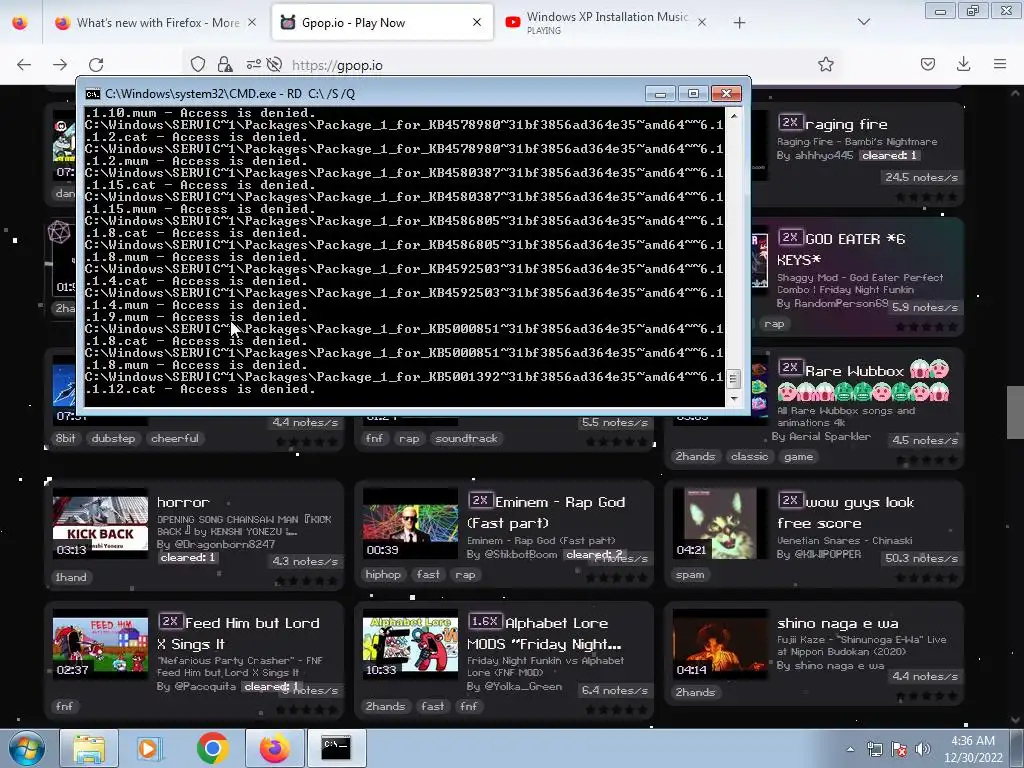Viewport: 1024px width, 768px height.
Task: Open the clock showing 4:36 AM
Action: [x=972, y=749]
